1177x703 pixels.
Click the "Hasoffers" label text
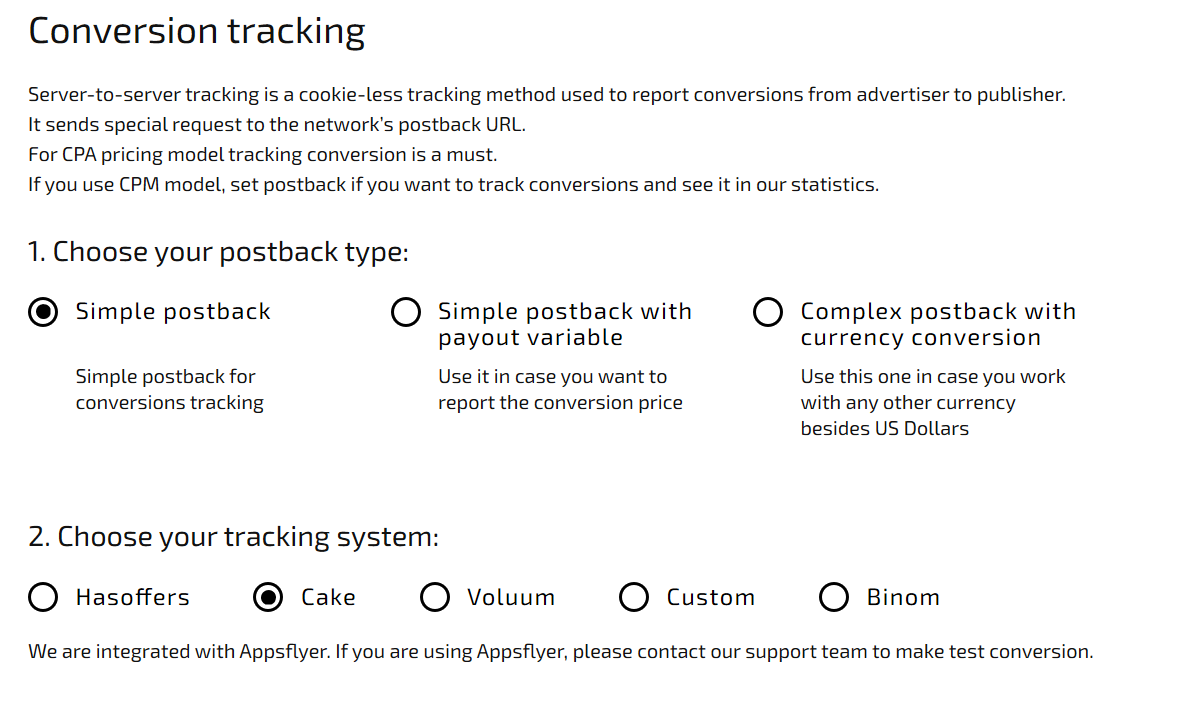click(132, 598)
